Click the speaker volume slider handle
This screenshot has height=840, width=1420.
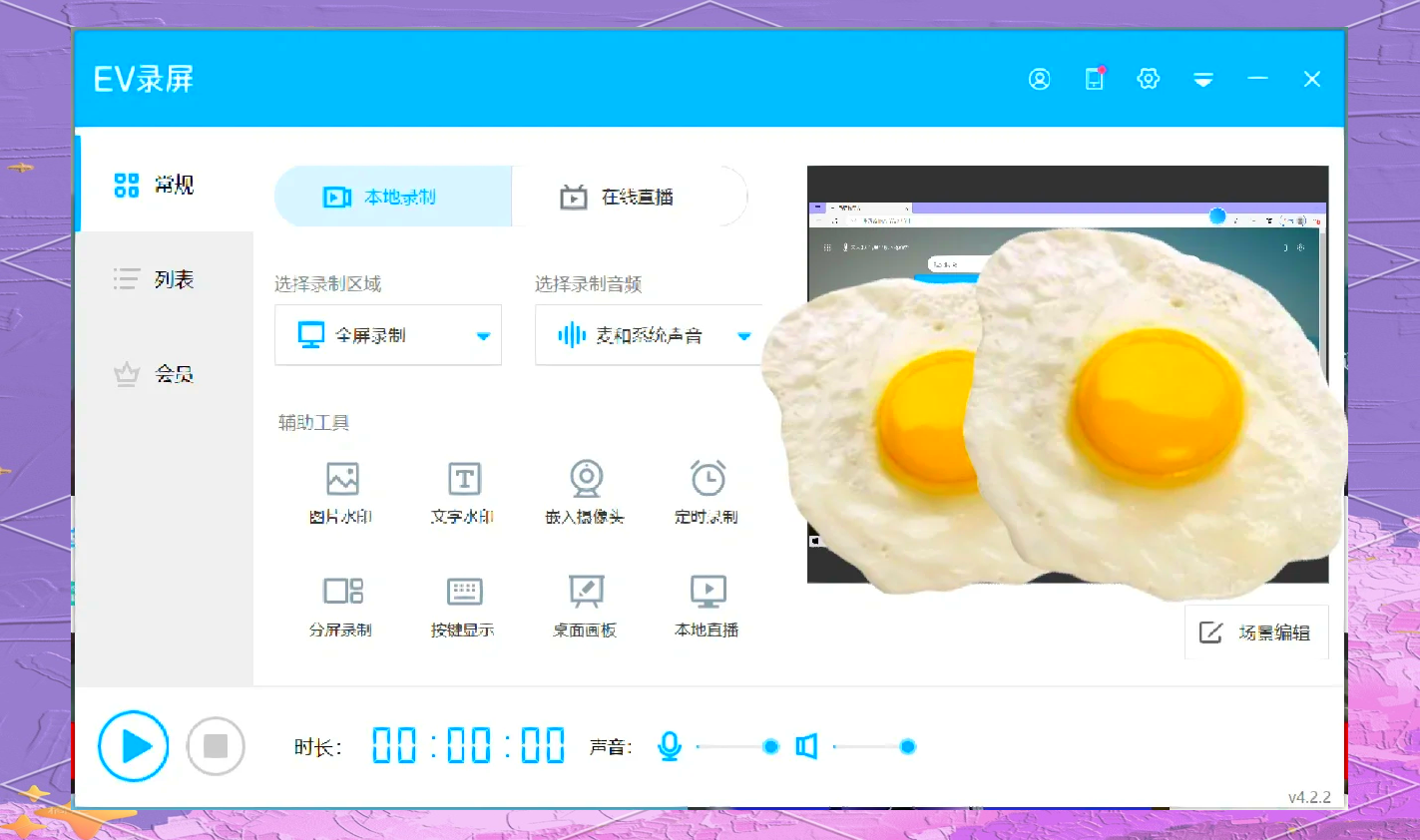[907, 746]
